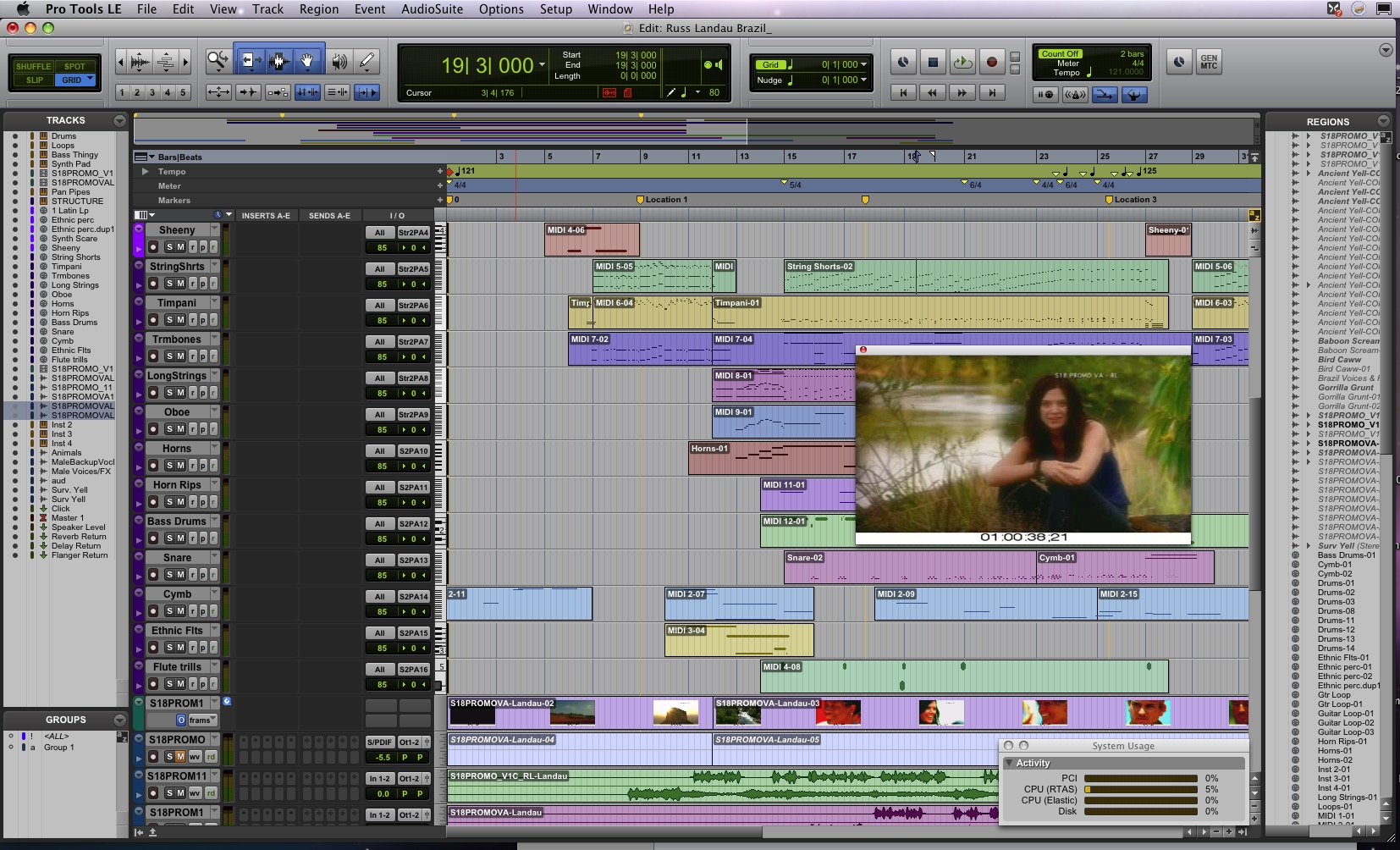Open the Apple menu
Image resolution: width=1400 pixels, height=850 pixels.
click(x=23, y=9)
